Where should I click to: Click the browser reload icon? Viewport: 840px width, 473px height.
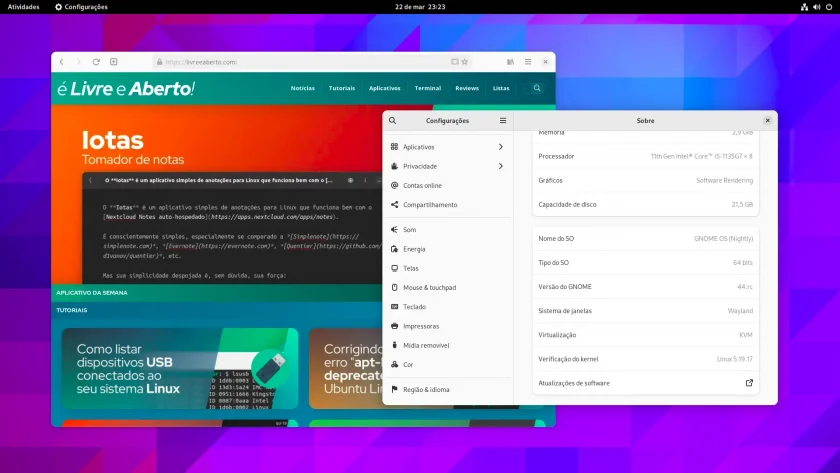pos(96,62)
